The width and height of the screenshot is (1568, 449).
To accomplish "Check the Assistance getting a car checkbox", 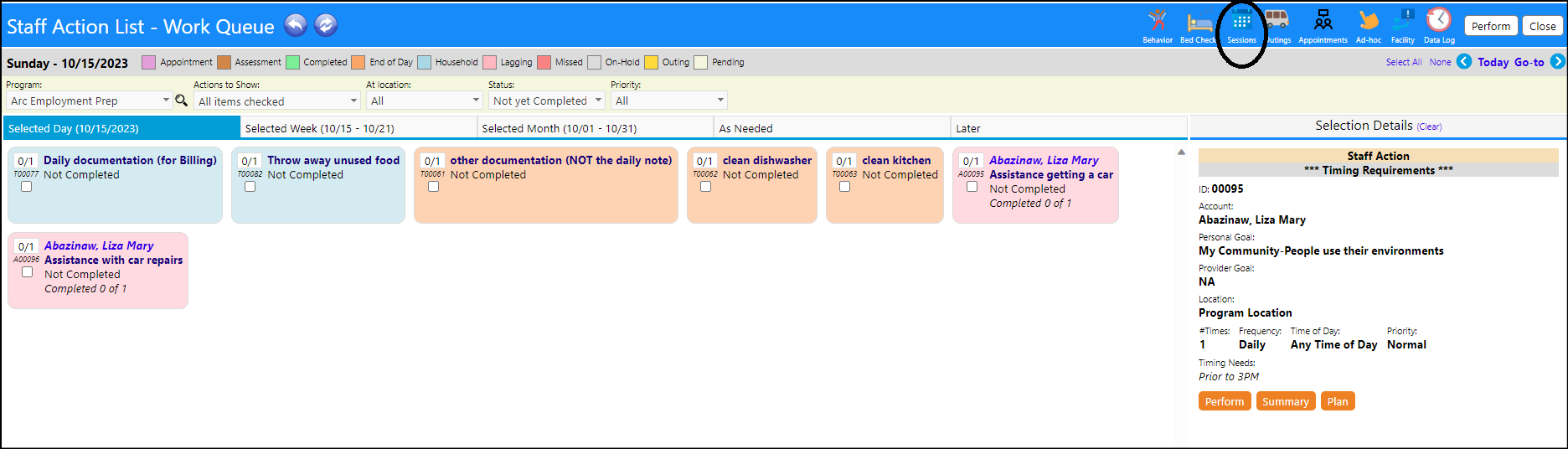I will (x=972, y=187).
